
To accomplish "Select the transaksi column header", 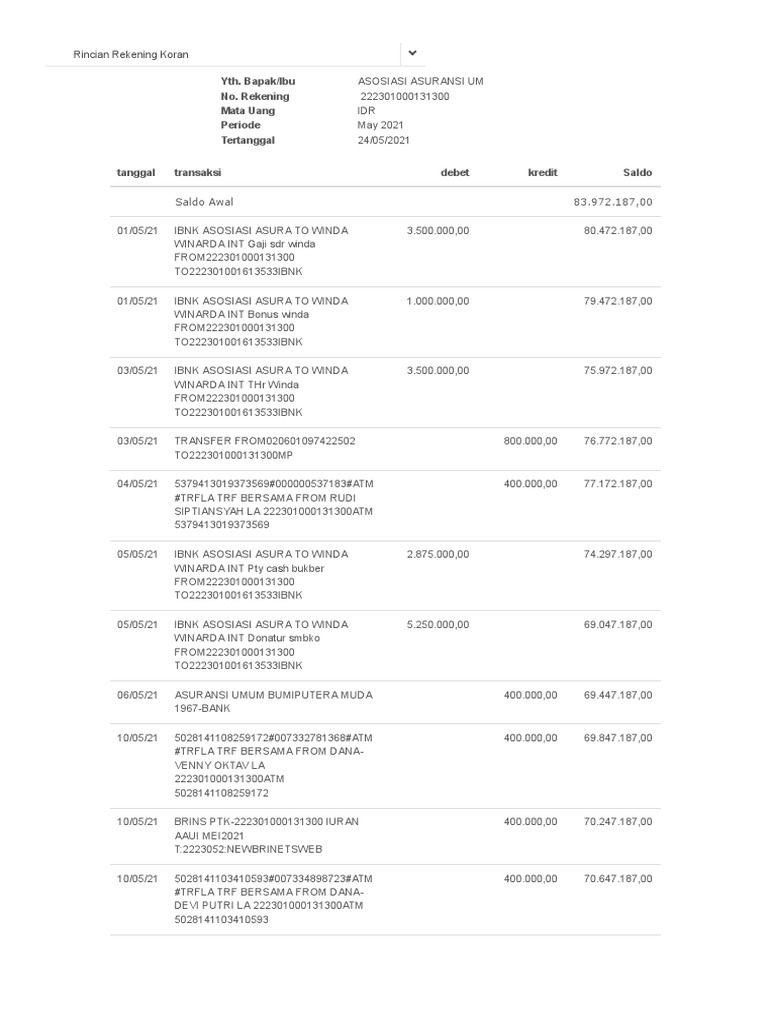I will [197, 172].
